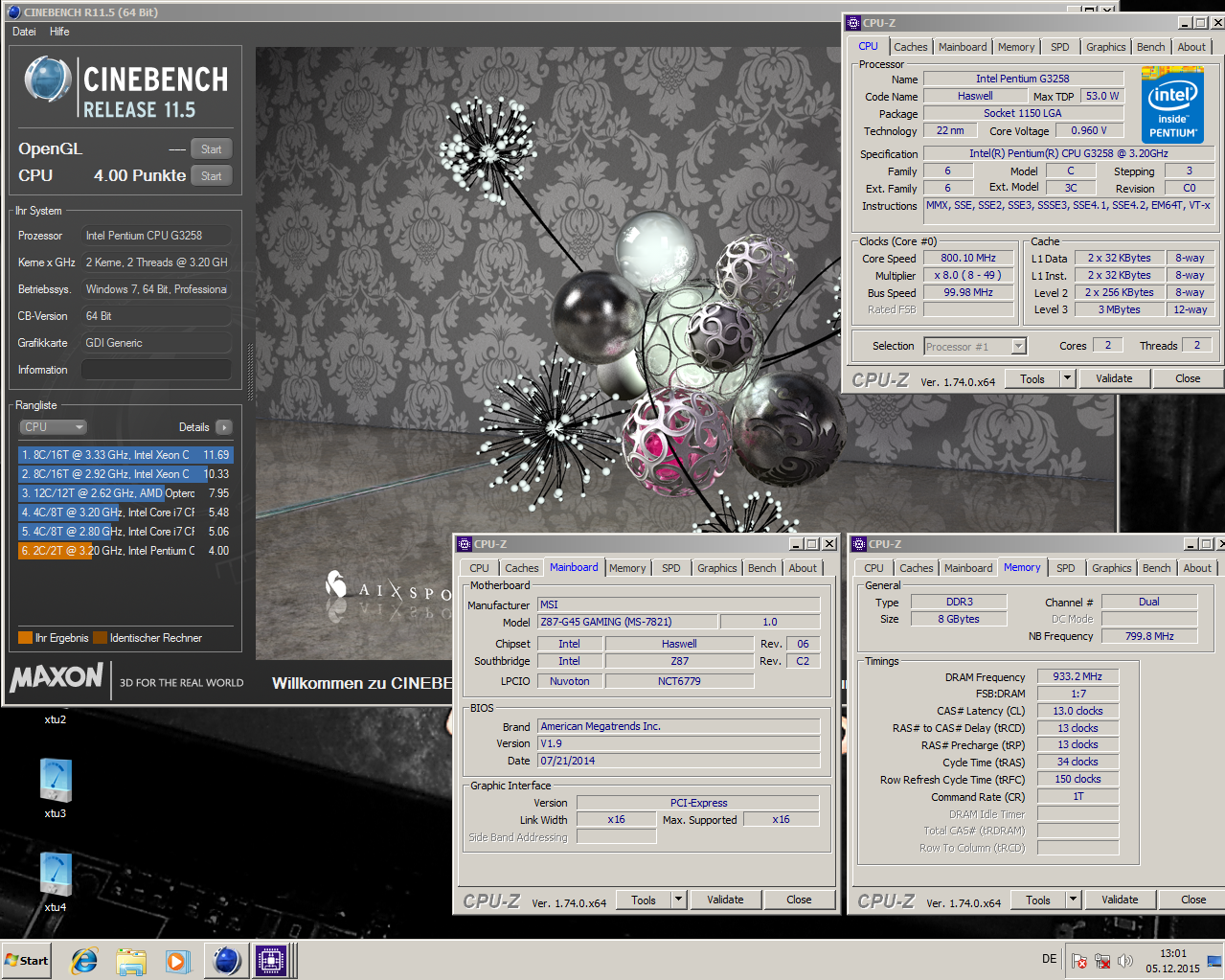
Task: Open the volume speaker tray icon
Action: point(1125,961)
